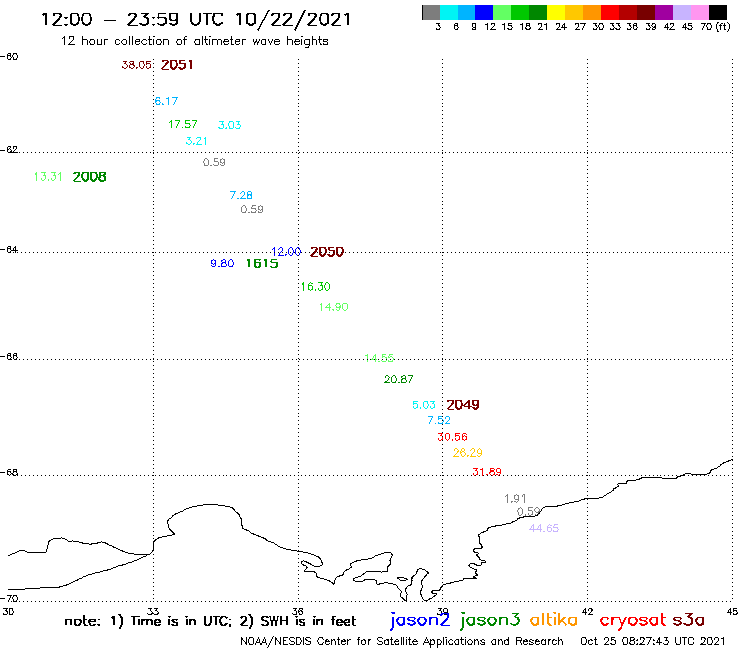
Task: Click the time label 2050
Action: 327,252
